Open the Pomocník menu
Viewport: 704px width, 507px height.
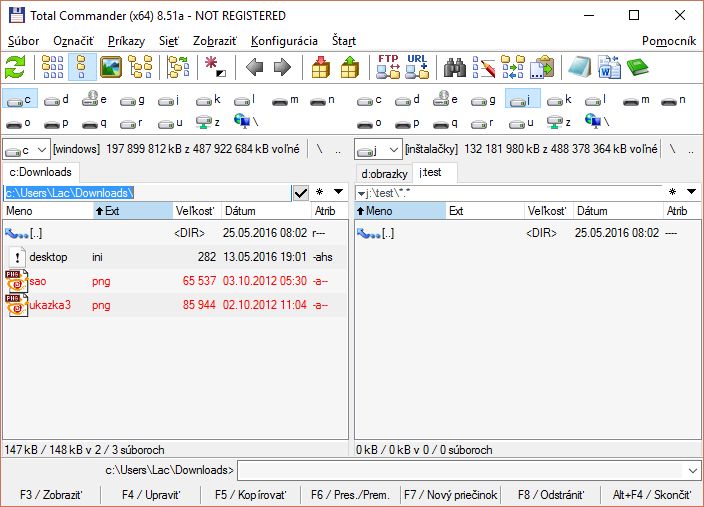[669, 41]
